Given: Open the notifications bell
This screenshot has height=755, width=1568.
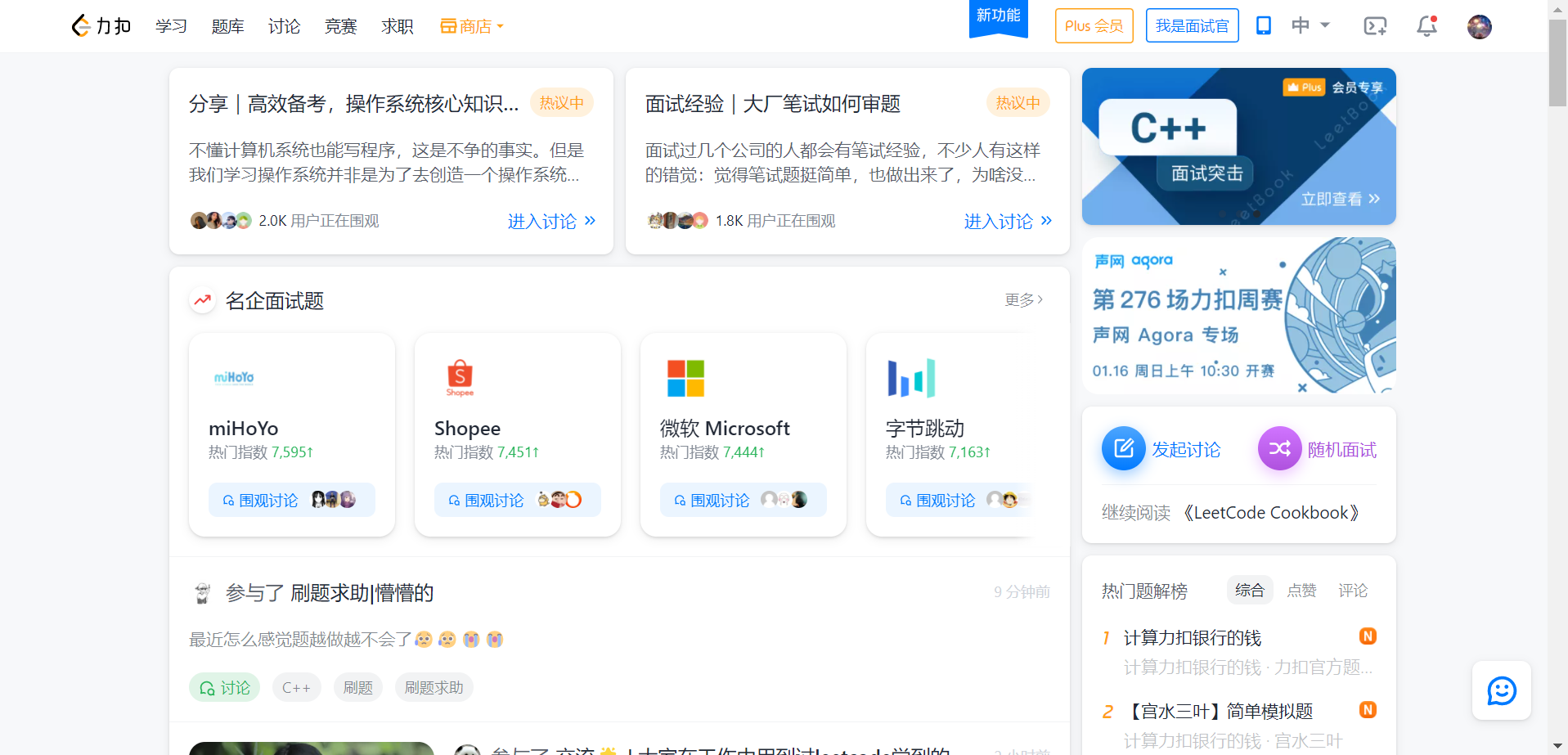Looking at the screenshot, I should click(x=1426, y=26).
